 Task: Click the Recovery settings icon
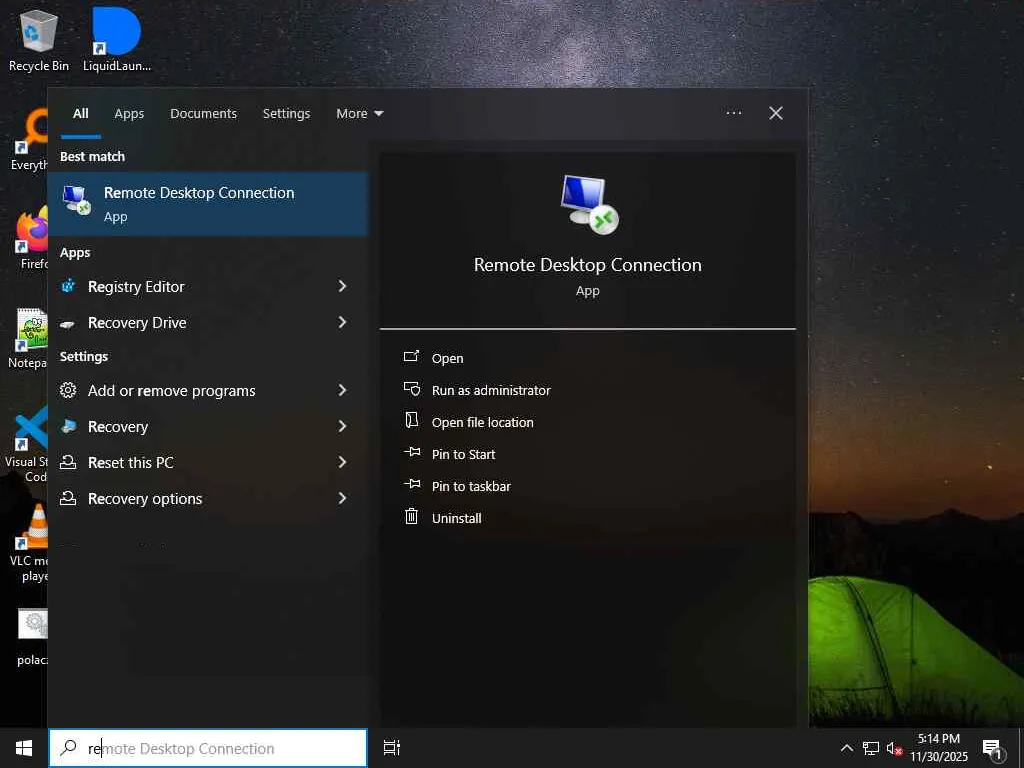(68, 426)
